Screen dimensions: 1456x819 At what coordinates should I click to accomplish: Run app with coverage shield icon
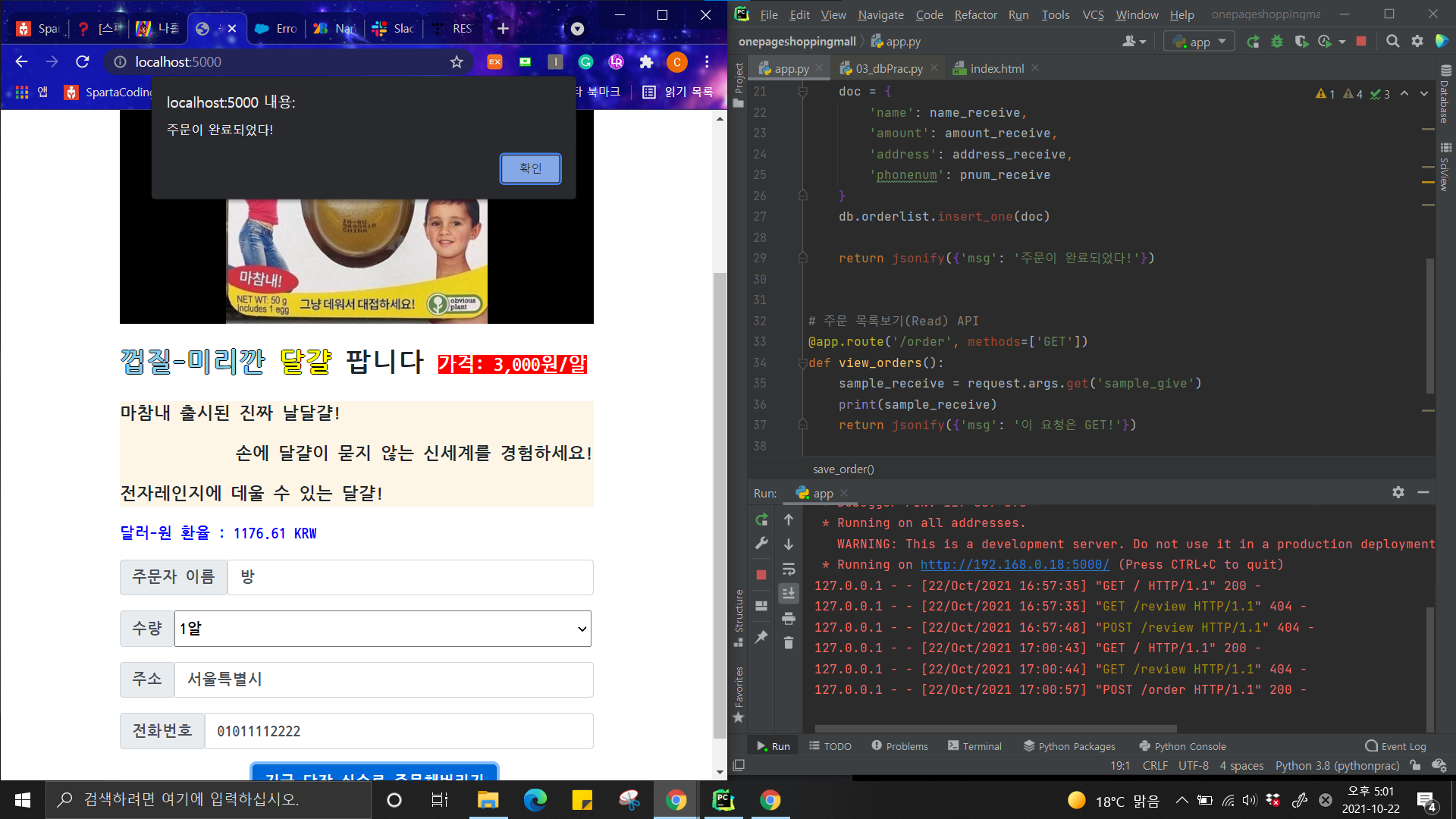point(1301,42)
